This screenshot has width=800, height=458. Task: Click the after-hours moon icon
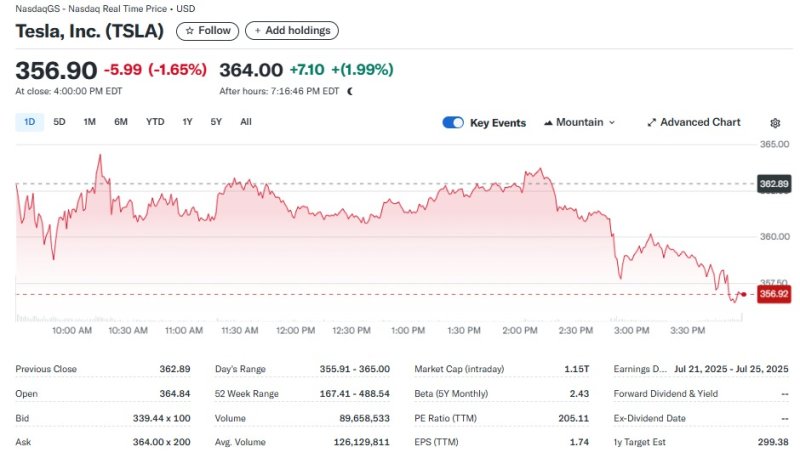350,91
